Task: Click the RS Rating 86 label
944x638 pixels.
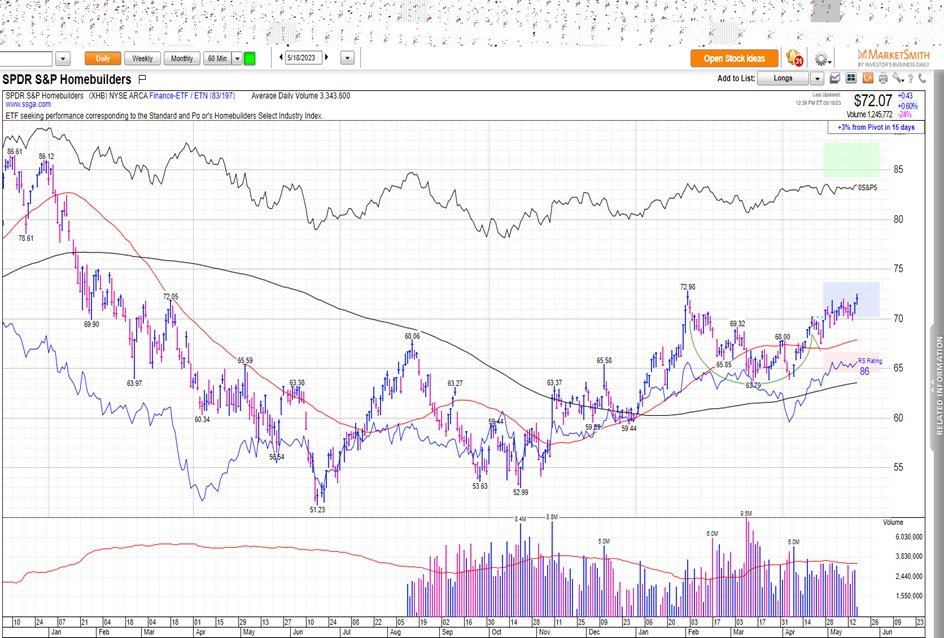Action: pos(869,365)
